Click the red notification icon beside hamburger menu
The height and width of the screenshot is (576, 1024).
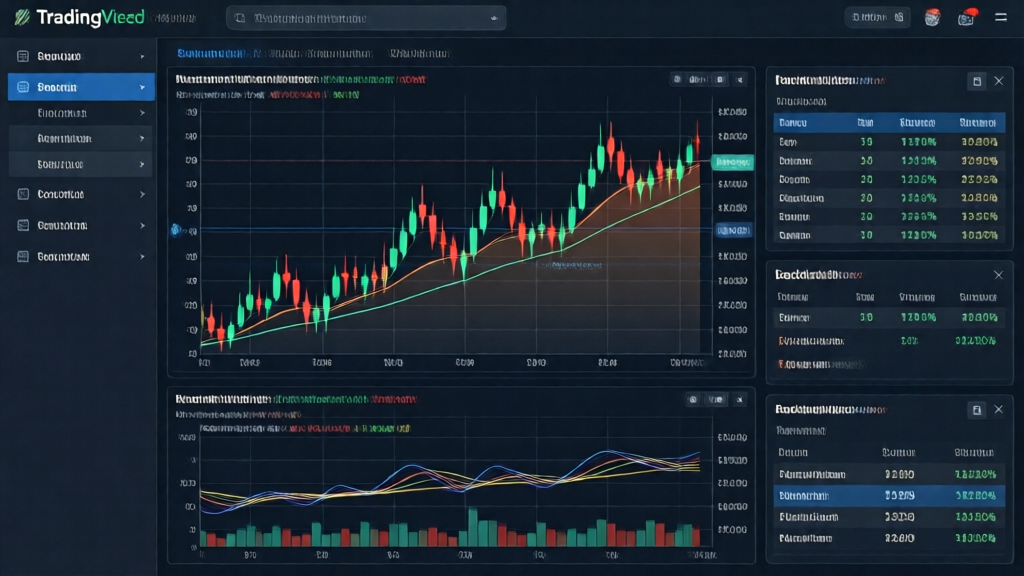click(966, 17)
